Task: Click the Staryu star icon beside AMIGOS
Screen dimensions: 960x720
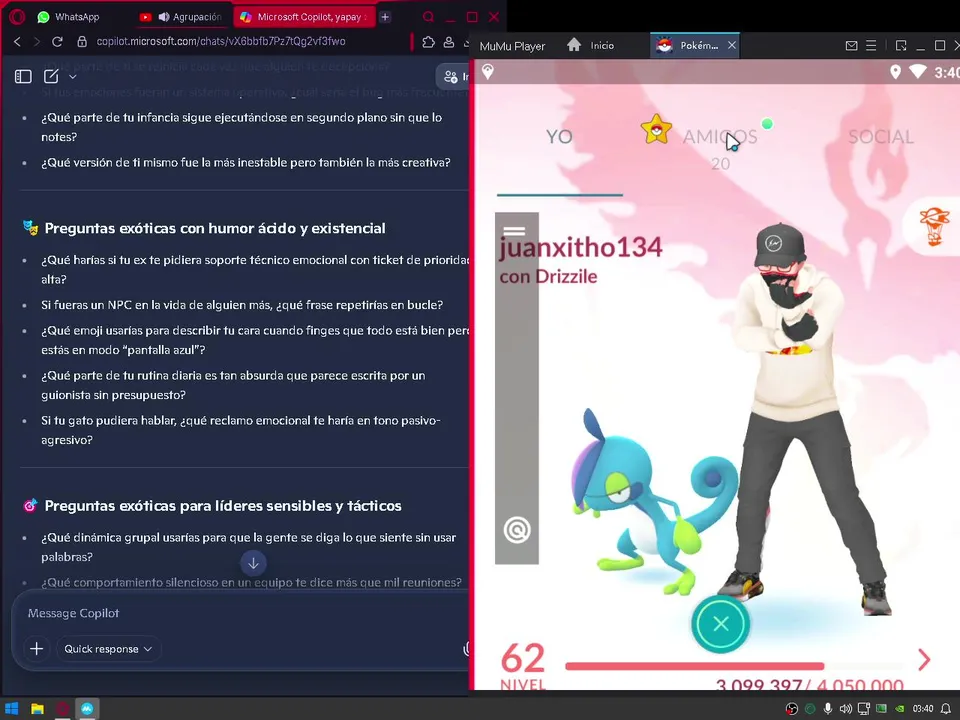Action: click(656, 129)
